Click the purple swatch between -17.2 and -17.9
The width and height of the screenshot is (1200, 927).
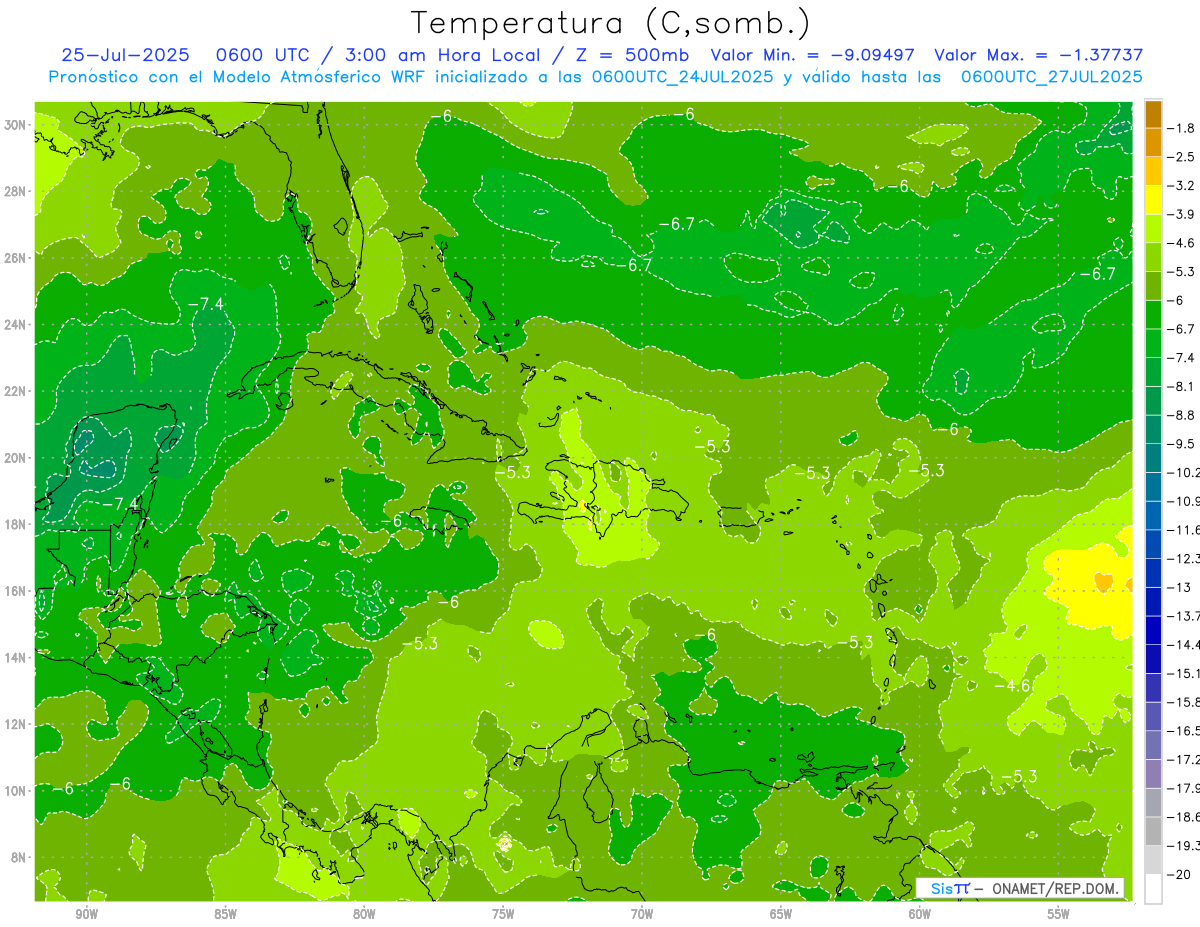click(x=1153, y=773)
